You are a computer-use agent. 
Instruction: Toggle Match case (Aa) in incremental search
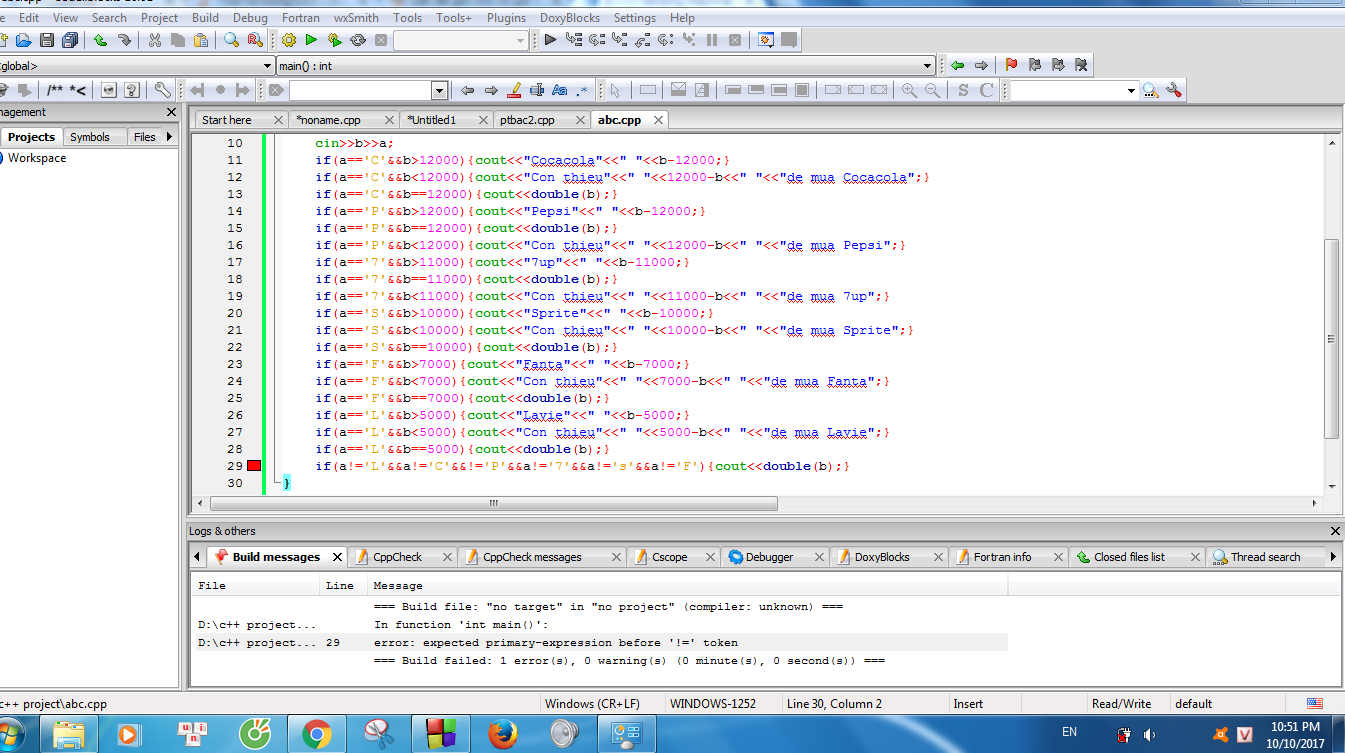560,90
